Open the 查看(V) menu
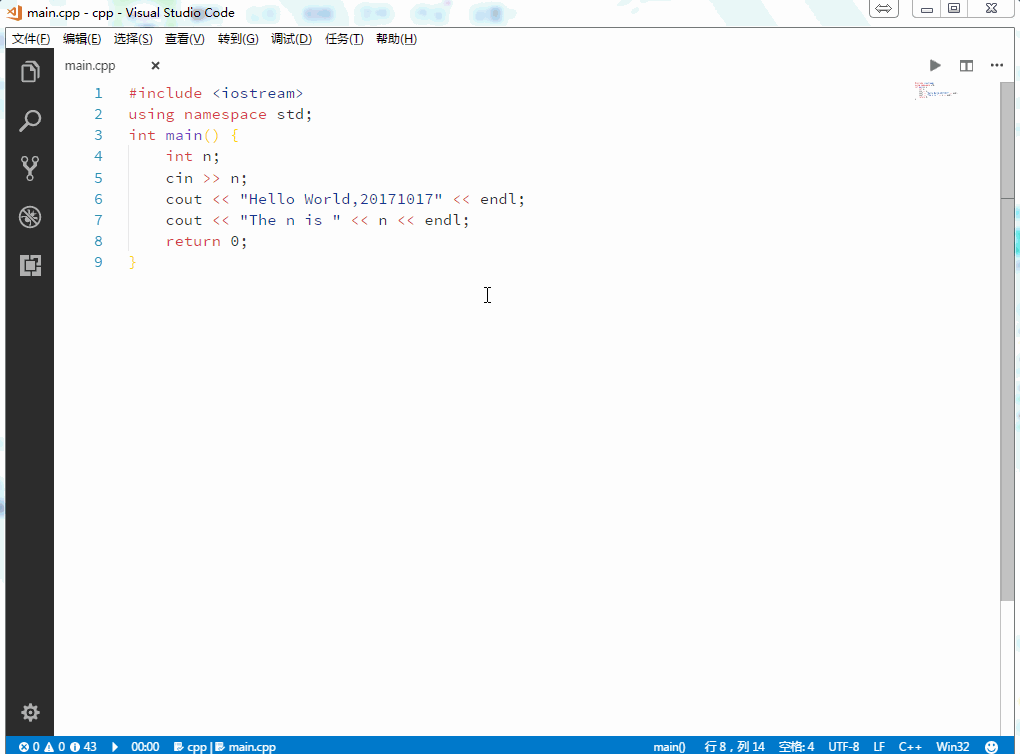1020x754 pixels. (185, 39)
